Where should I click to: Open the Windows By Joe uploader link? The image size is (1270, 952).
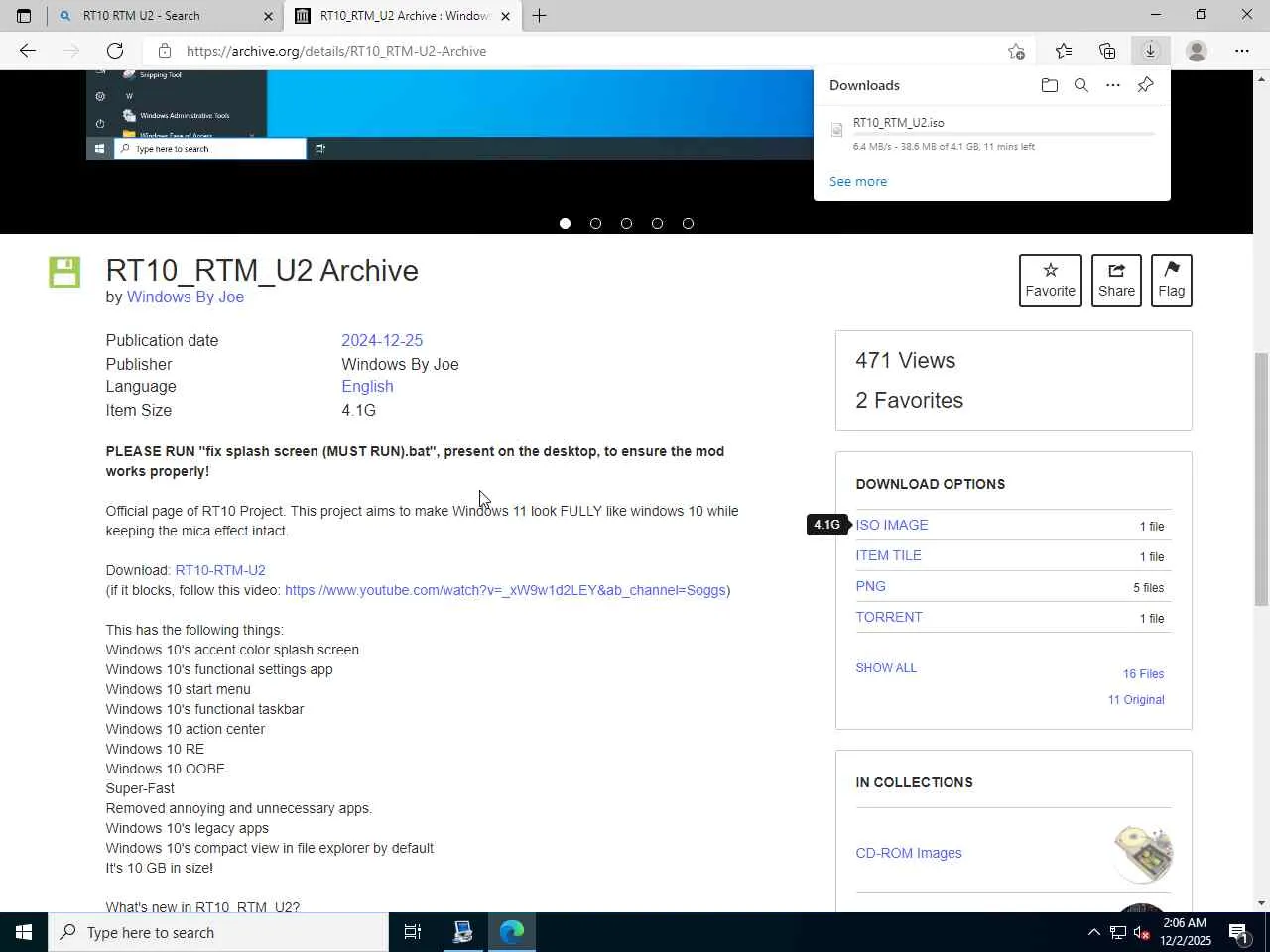pos(186,297)
